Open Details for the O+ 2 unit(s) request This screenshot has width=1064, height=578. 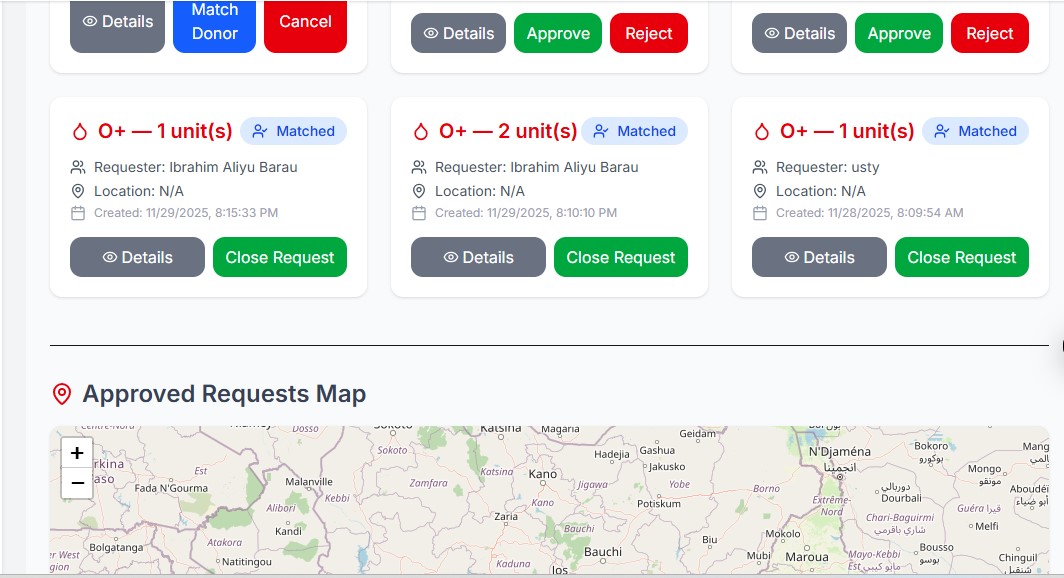click(478, 257)
